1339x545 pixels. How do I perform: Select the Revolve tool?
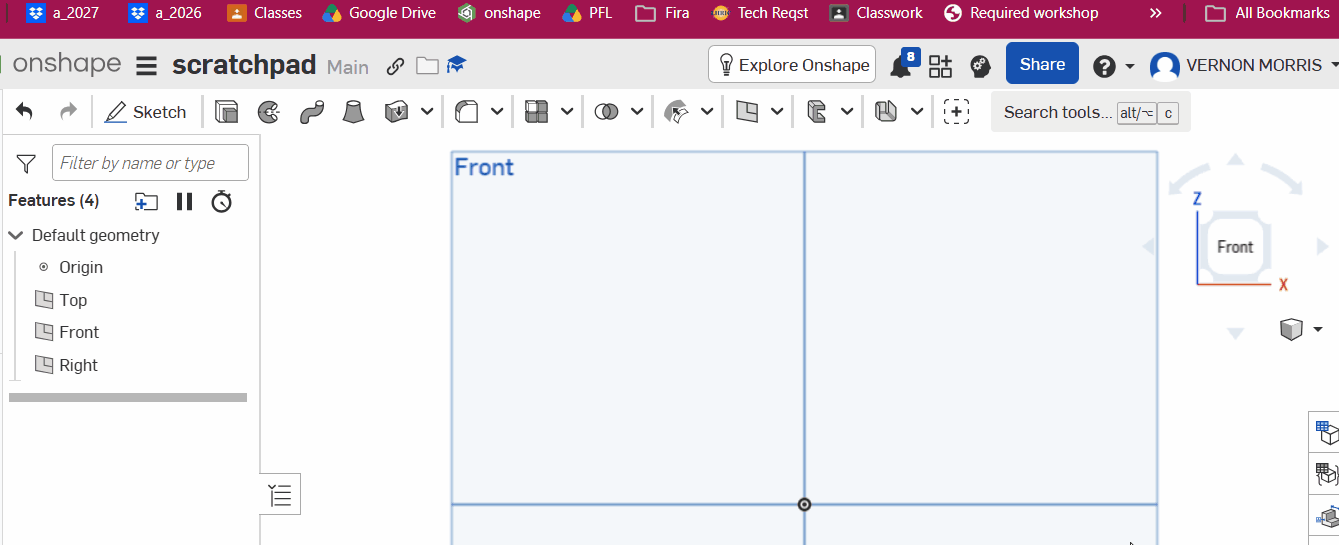pyautogui.click(x=269, y=112)
